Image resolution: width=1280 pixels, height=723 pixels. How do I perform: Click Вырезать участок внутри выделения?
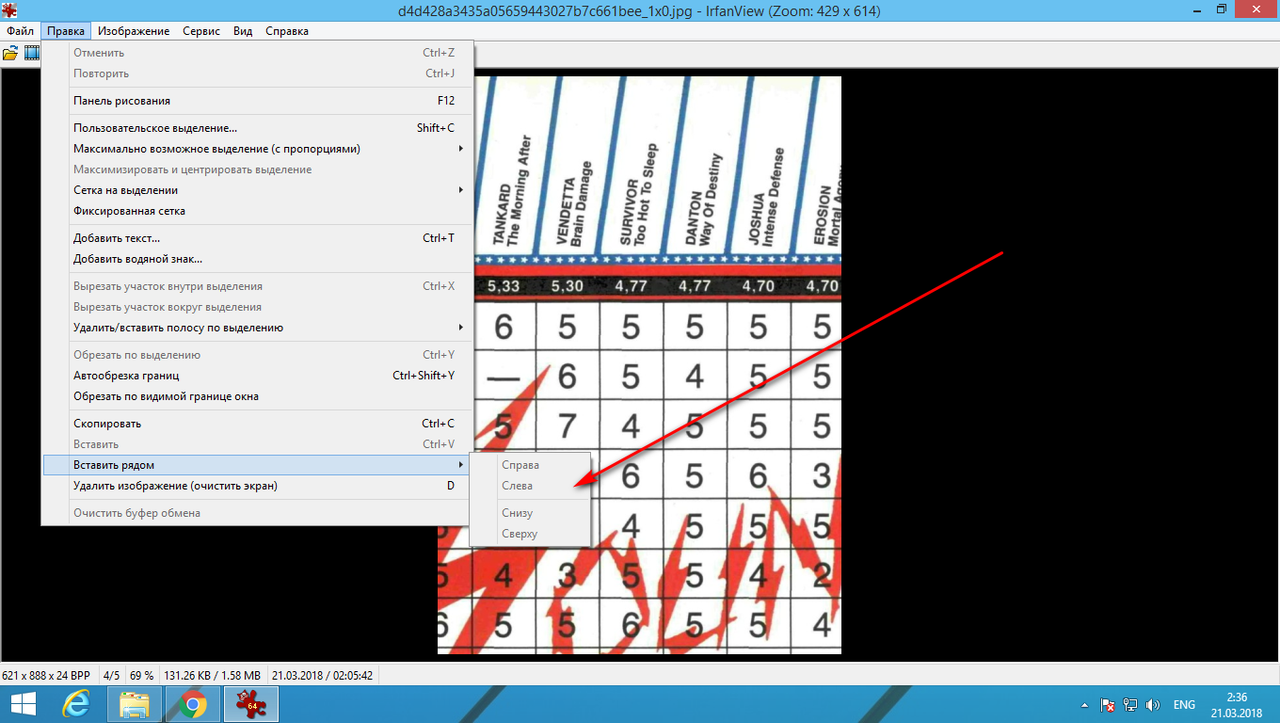257,286
